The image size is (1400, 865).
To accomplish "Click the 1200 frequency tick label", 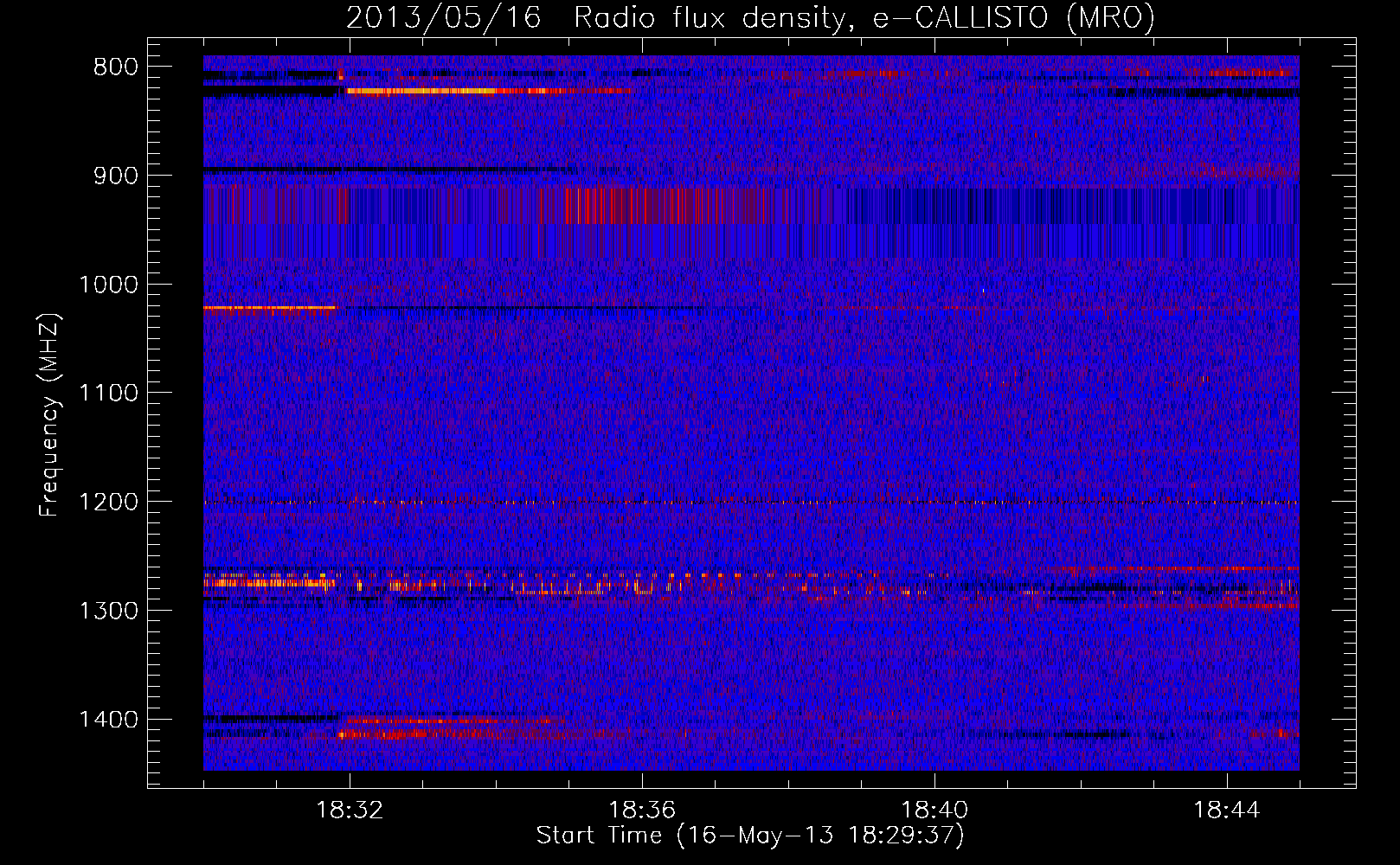I will 108,503.
